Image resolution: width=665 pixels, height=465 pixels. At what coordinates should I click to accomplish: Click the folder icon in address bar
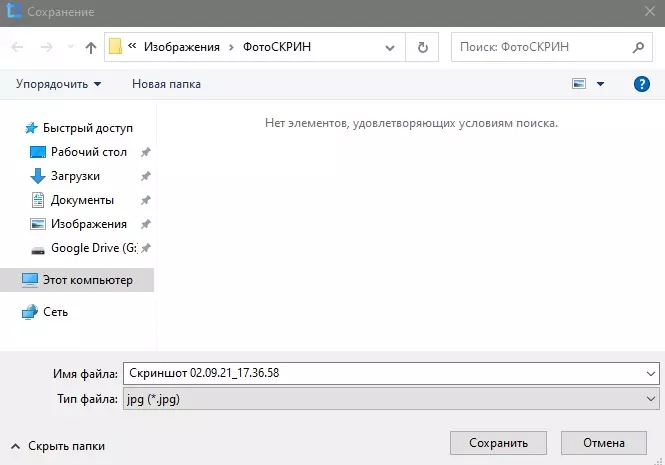(115, 47)
